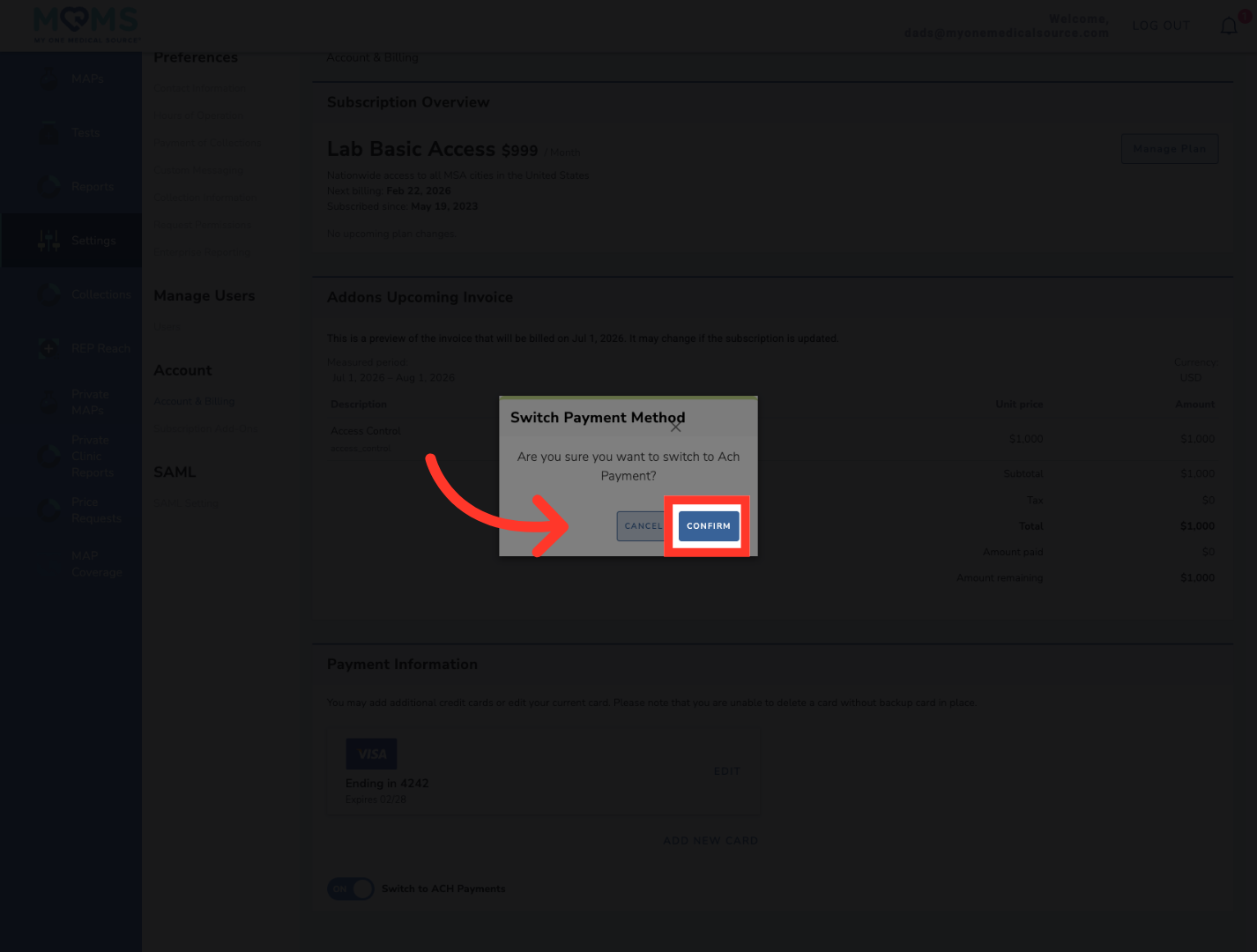
Task: Click the 'Expires 02/28' card text
Action: click(x=376, y=800)
